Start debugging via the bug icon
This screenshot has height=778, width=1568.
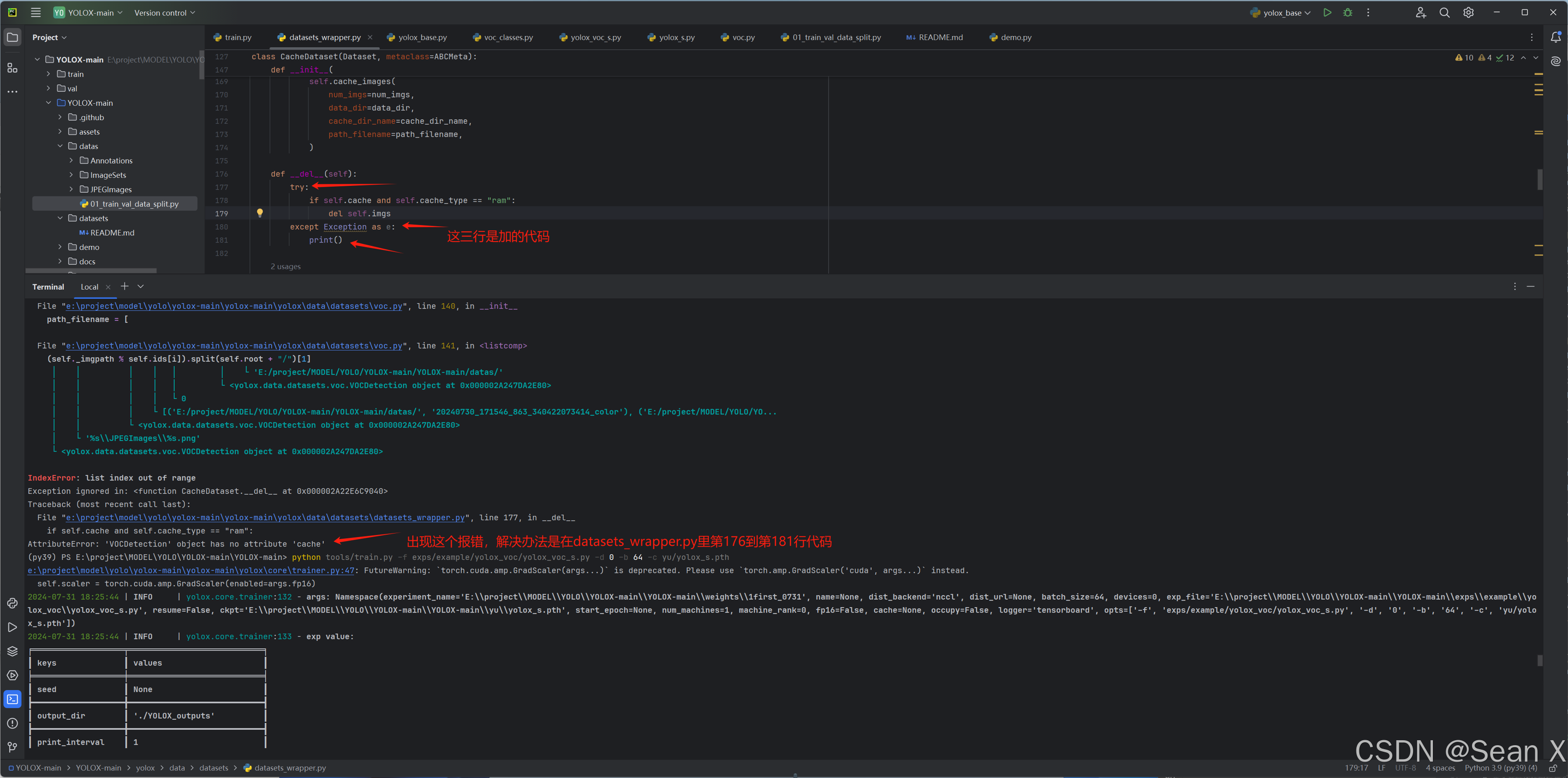[x=1347, y=12]
